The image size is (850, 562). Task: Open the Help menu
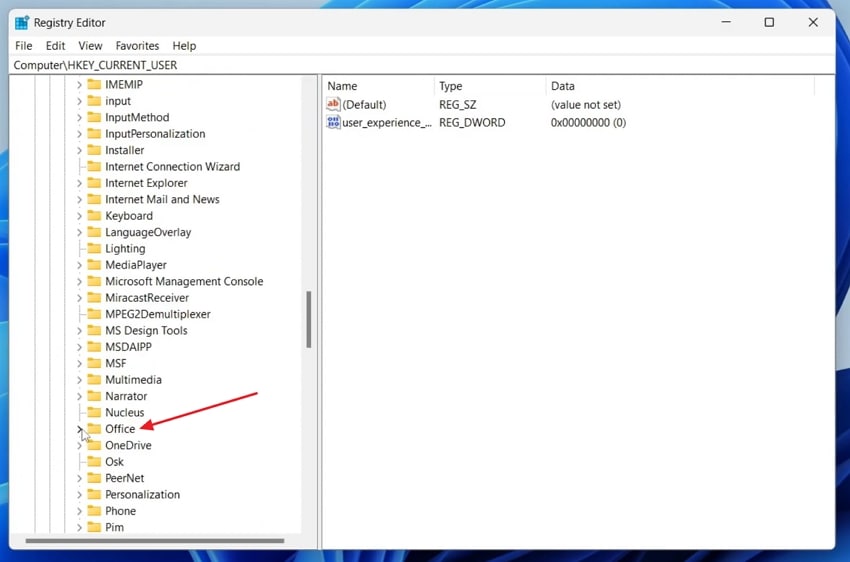(184, 46)
